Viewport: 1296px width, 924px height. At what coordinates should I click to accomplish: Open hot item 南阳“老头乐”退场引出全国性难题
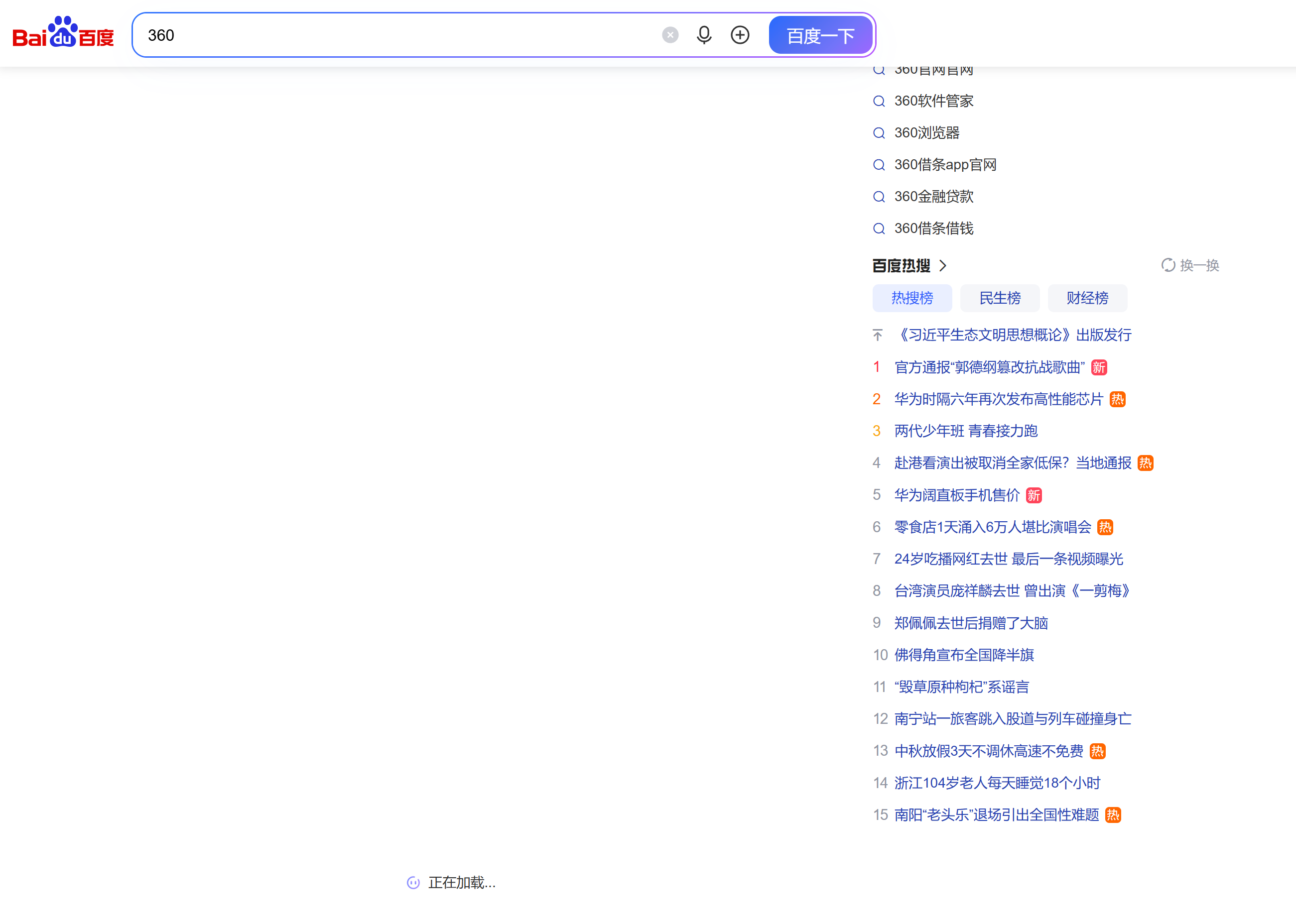(x=997, y=815)
